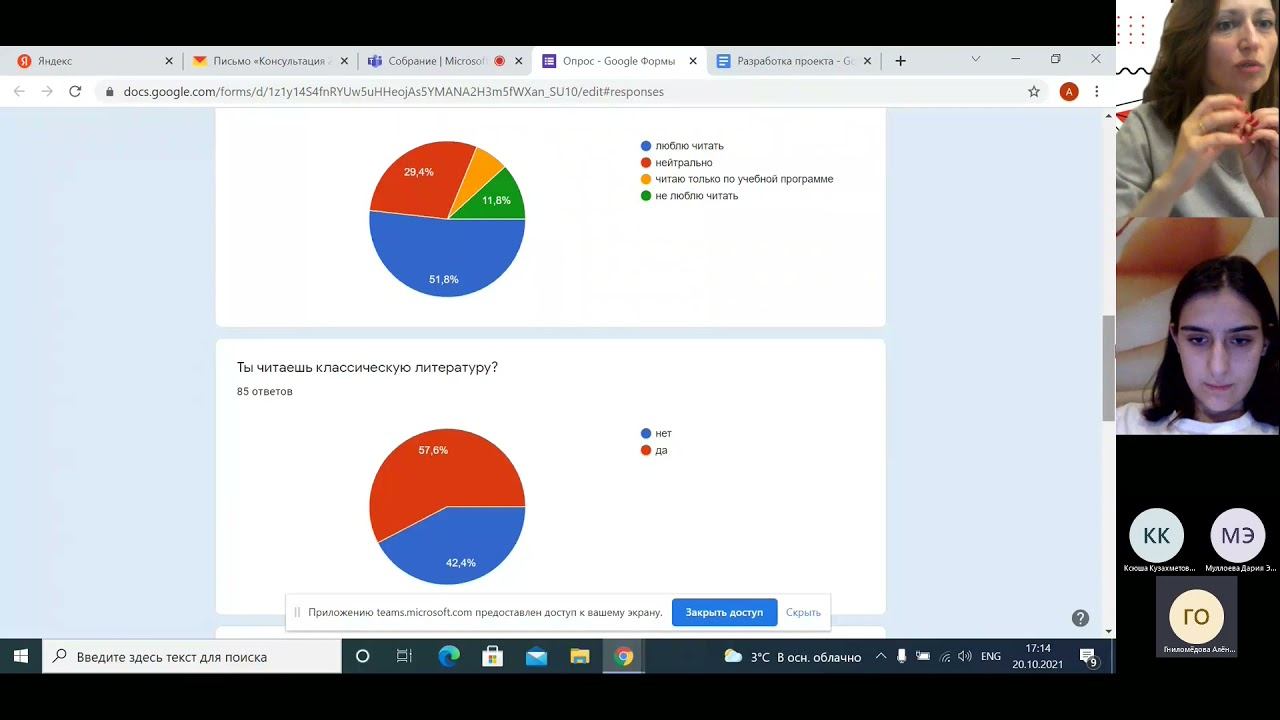The image size is (1280, 720).
Task: Close the Опрос - Google Формы tab
Action: (693, 61)
